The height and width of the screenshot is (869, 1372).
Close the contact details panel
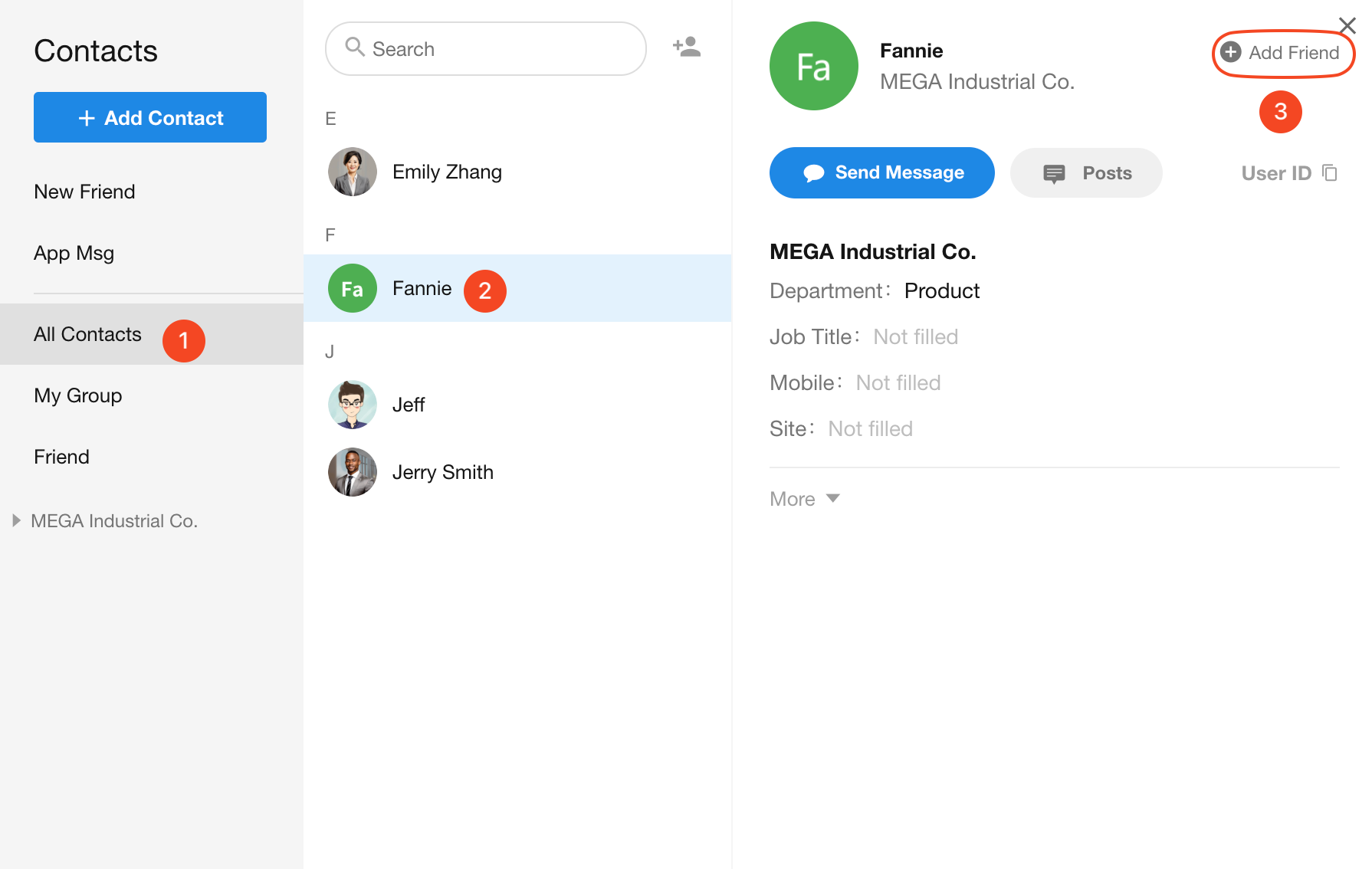tap(1347, 25)
